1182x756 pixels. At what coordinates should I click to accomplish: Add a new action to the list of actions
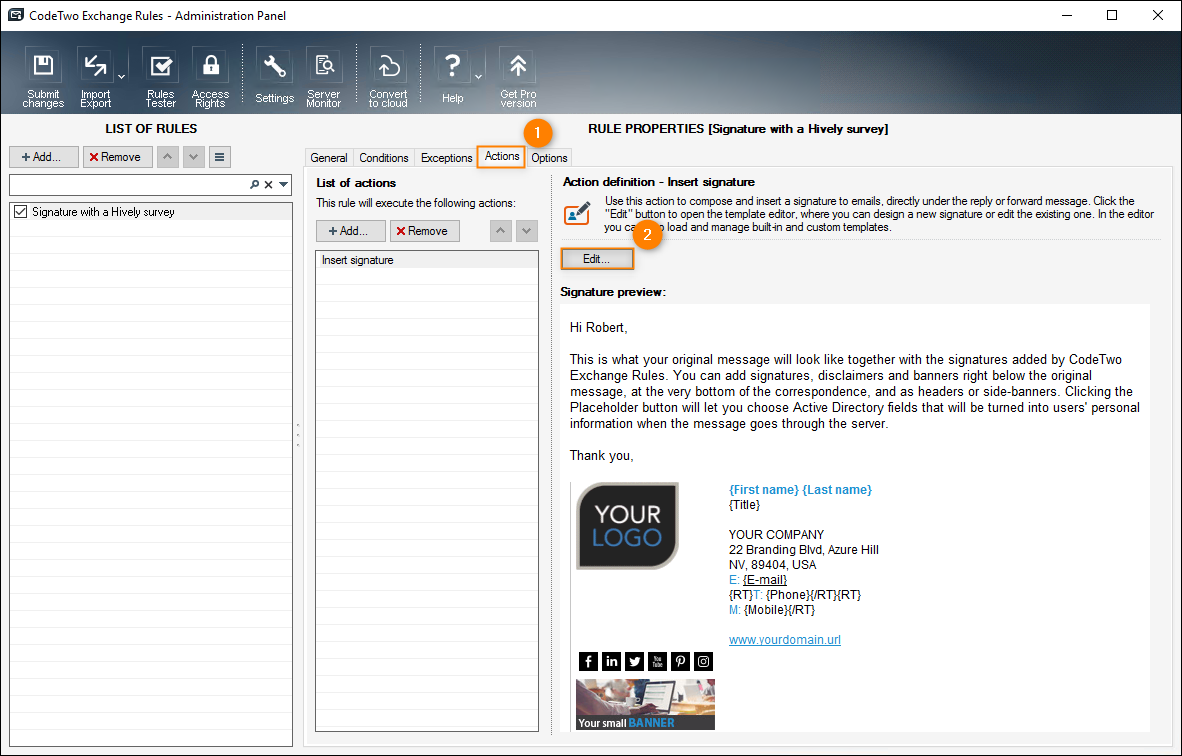tap(351, 231)
